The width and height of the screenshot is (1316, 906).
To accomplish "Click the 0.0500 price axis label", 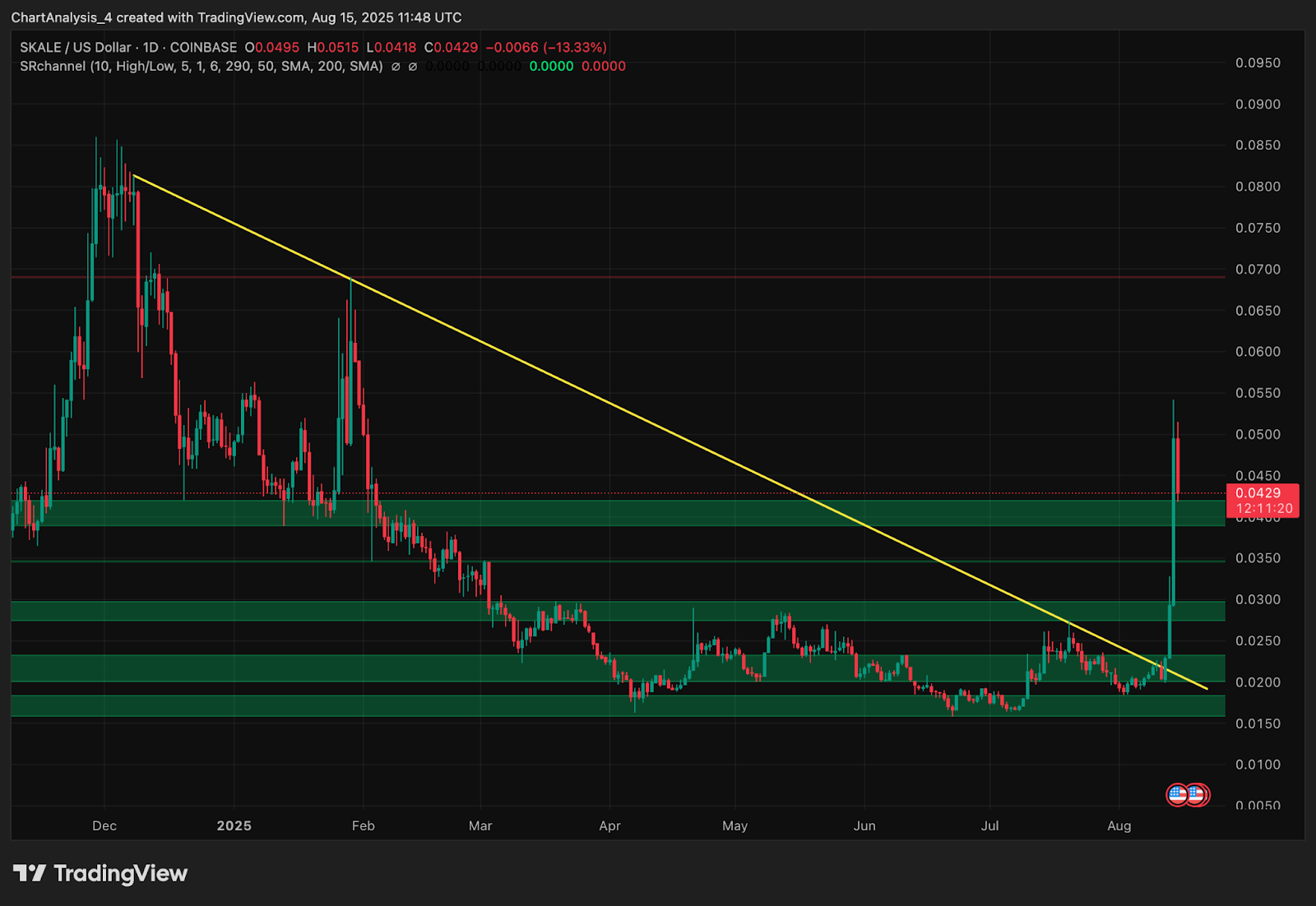I will (1258, 434).
